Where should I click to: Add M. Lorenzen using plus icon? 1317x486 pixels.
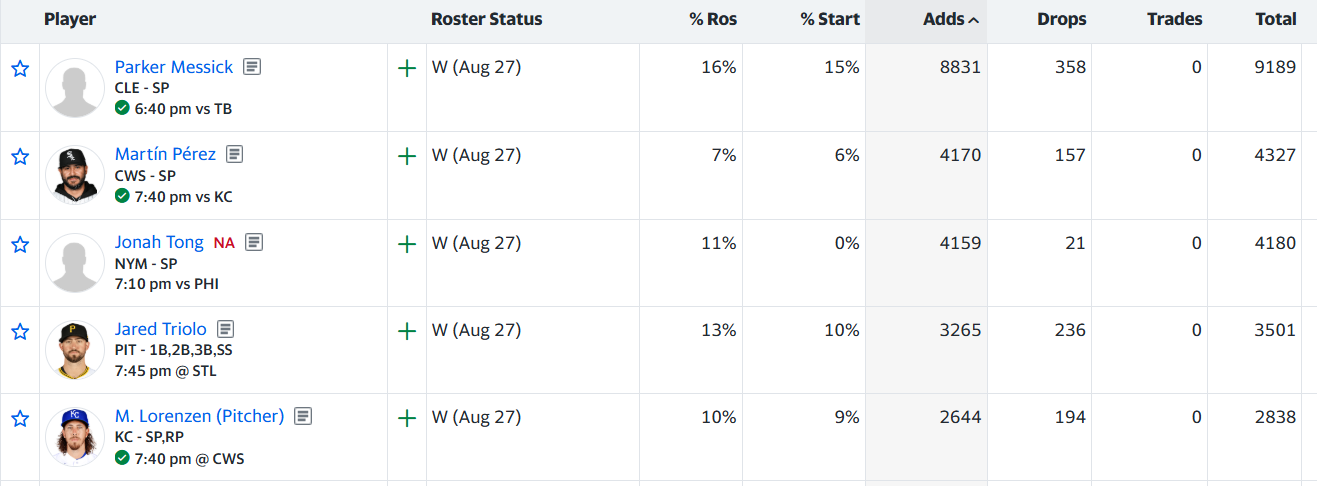(407, 418)
